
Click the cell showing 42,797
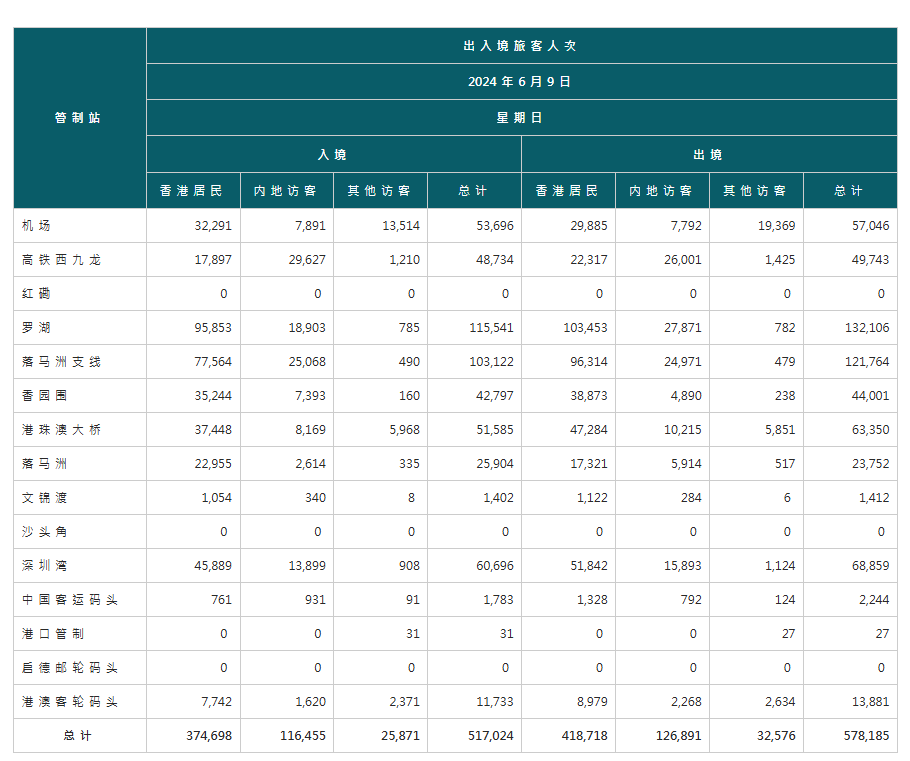475,396
